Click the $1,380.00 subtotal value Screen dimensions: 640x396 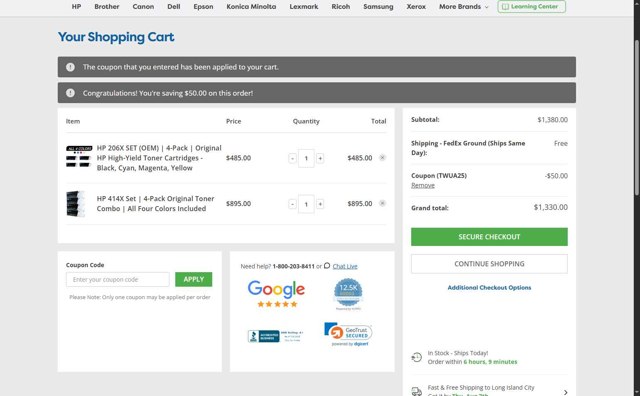[x=552, y=120]
